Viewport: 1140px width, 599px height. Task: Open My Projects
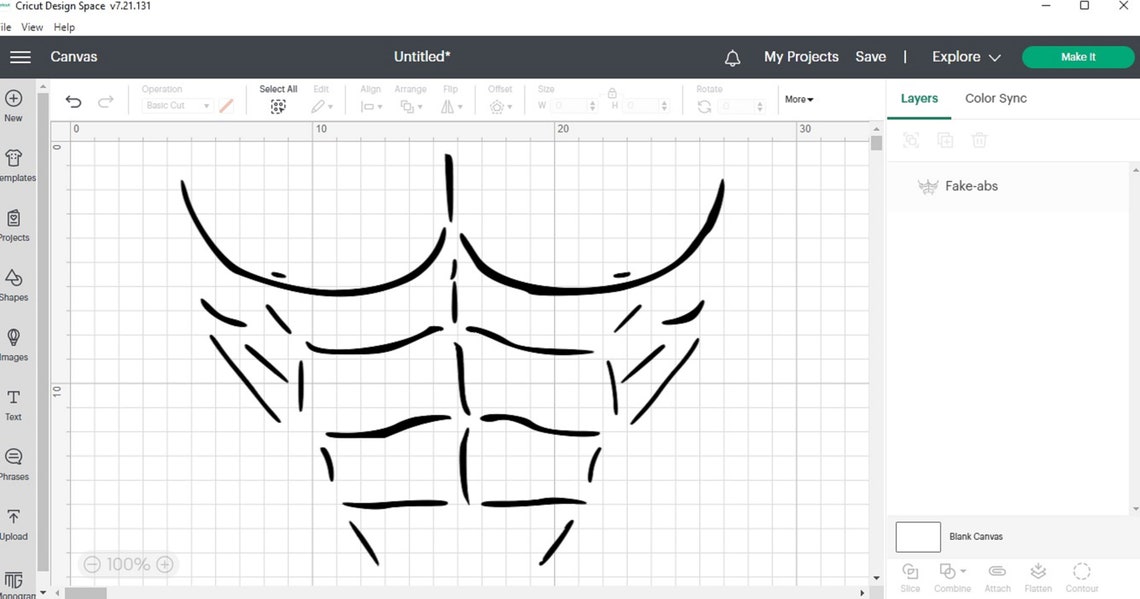[x=800, y=57]
